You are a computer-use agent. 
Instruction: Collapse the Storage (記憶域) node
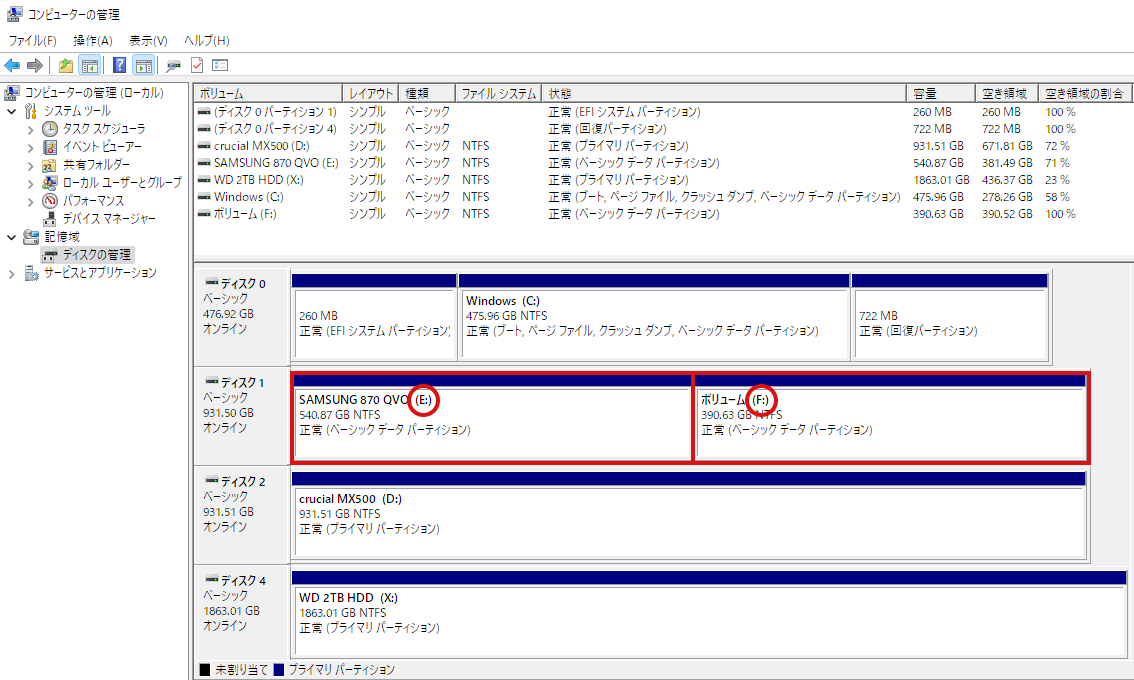12,237
